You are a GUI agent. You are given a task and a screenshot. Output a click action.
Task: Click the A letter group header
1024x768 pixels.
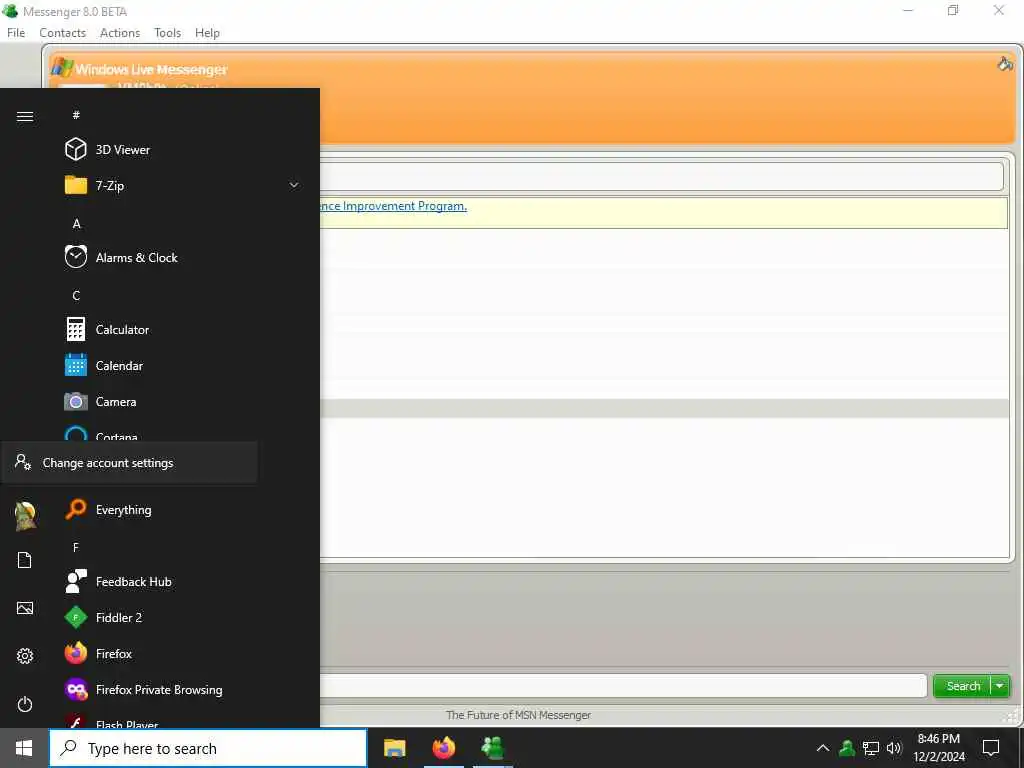pos(76,223)
